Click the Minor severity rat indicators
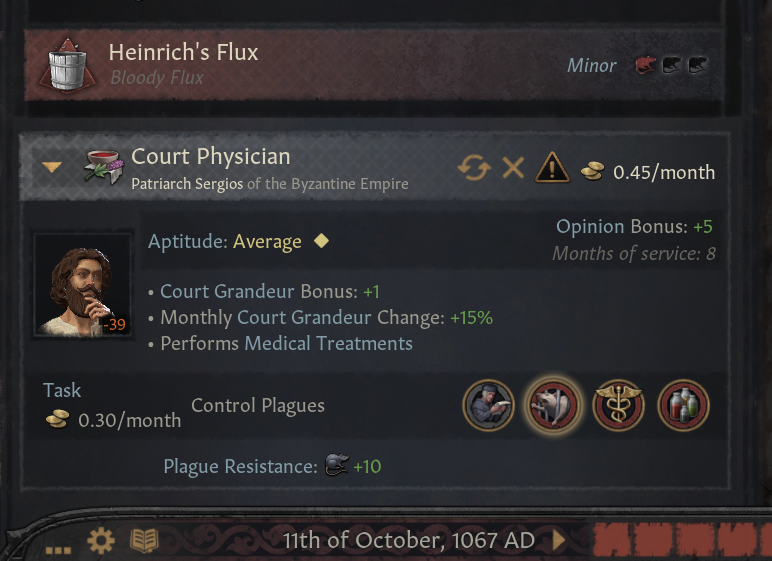This screenshot has width=772, height=561. tap(672, 66)
